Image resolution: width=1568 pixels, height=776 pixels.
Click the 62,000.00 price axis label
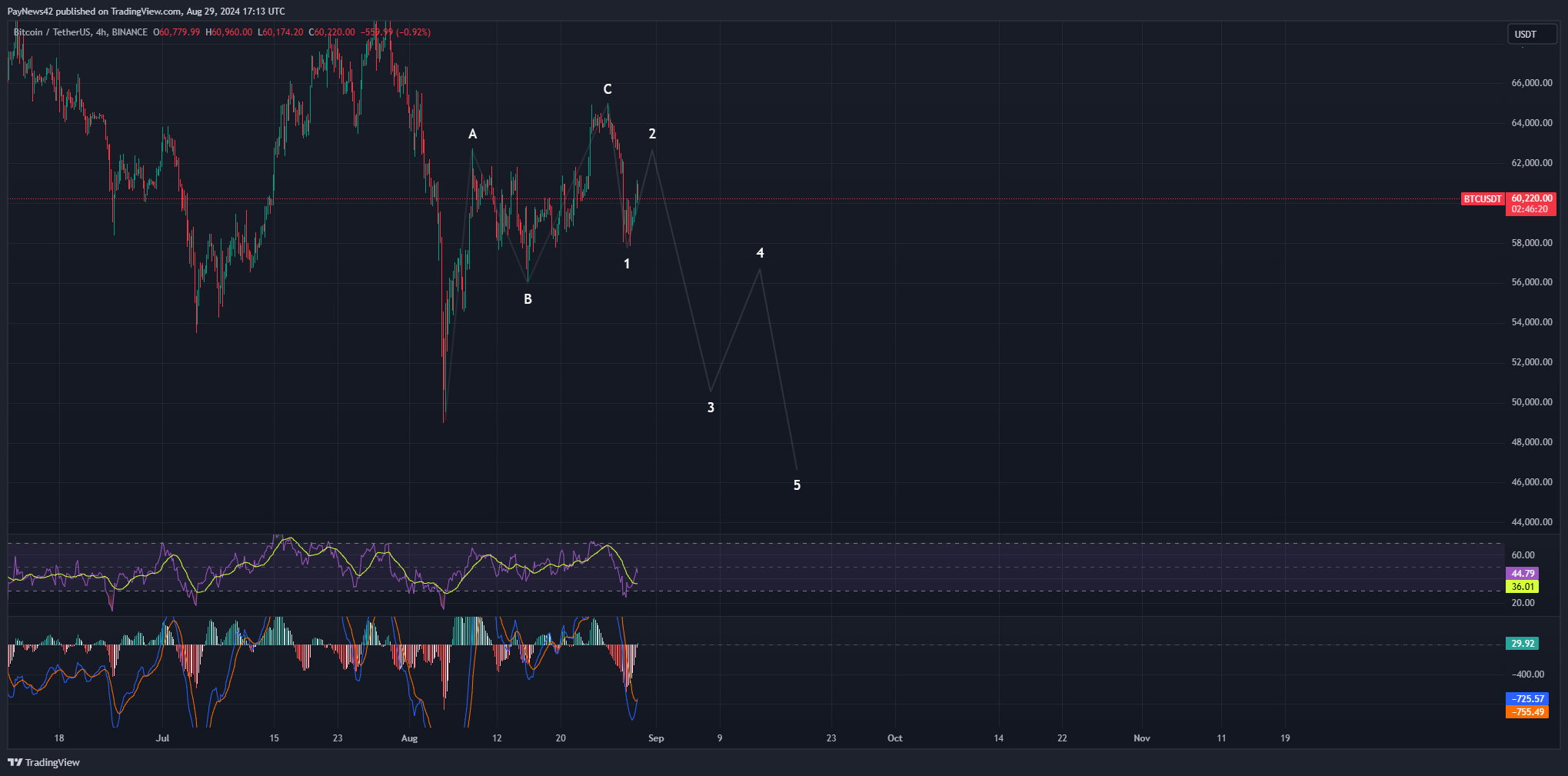pyautogui.click(x=1532, y=163)
